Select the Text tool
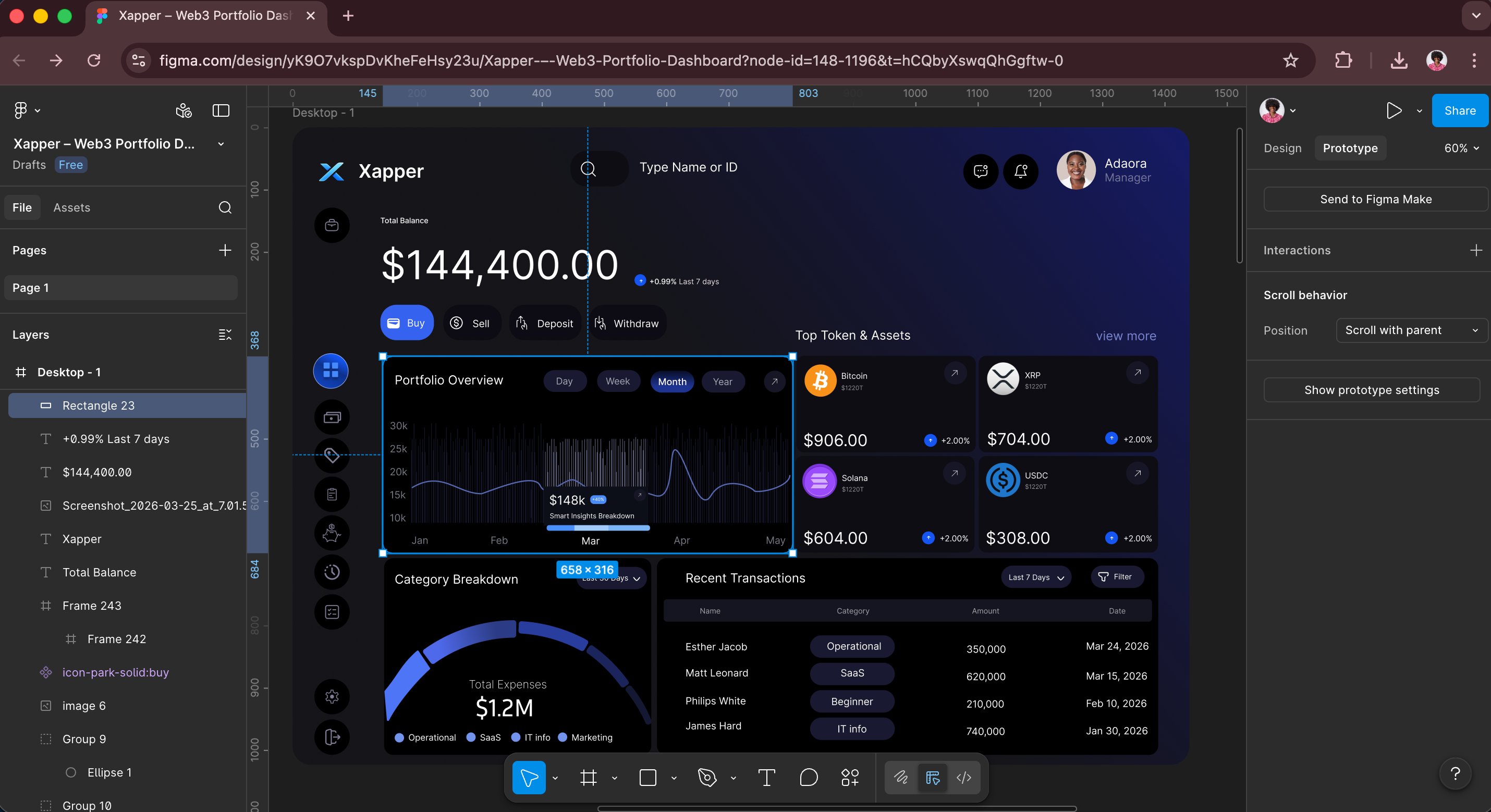Screen dimensions: 1491x812 (766, 777)
